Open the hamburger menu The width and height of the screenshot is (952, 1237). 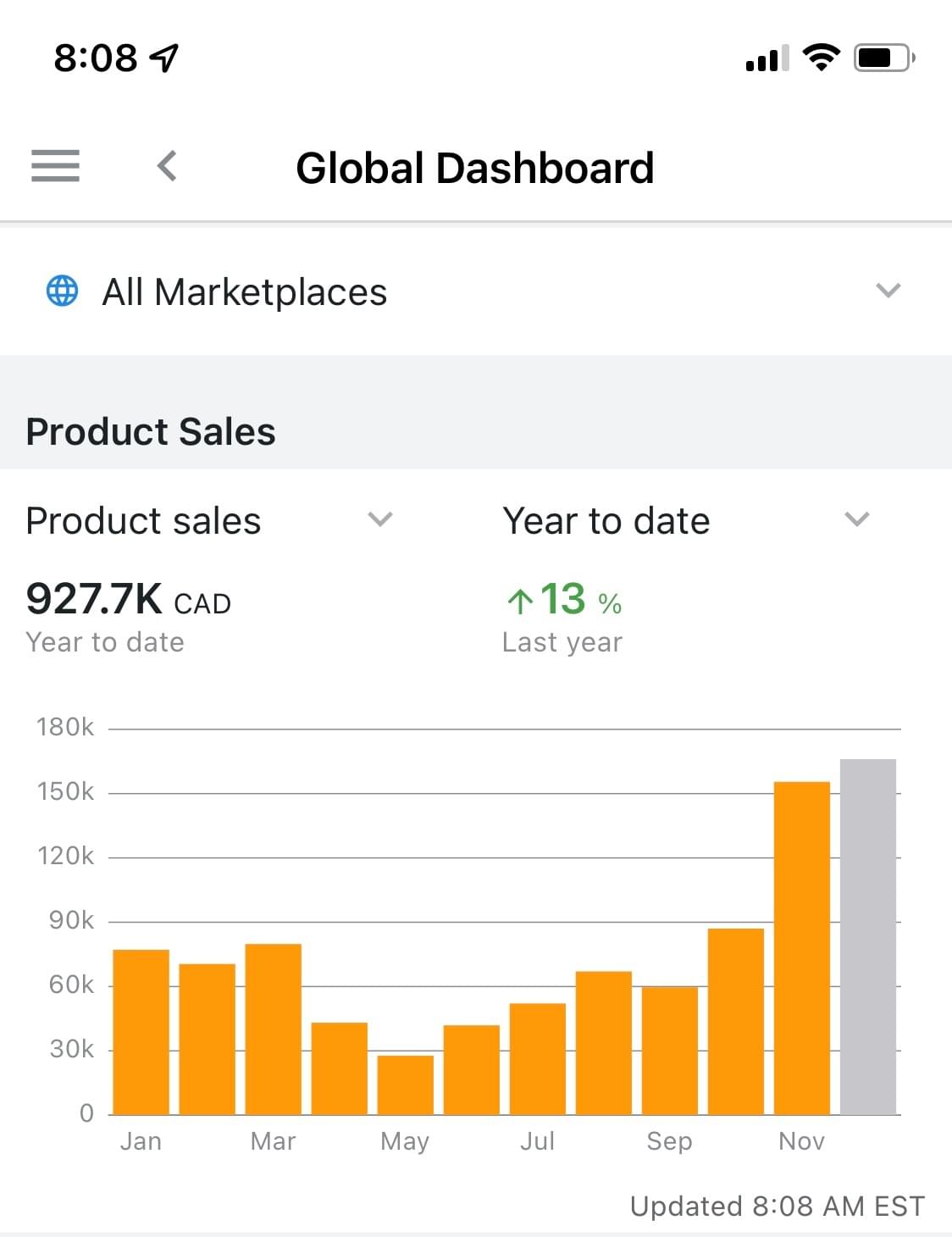pos(55,165)
